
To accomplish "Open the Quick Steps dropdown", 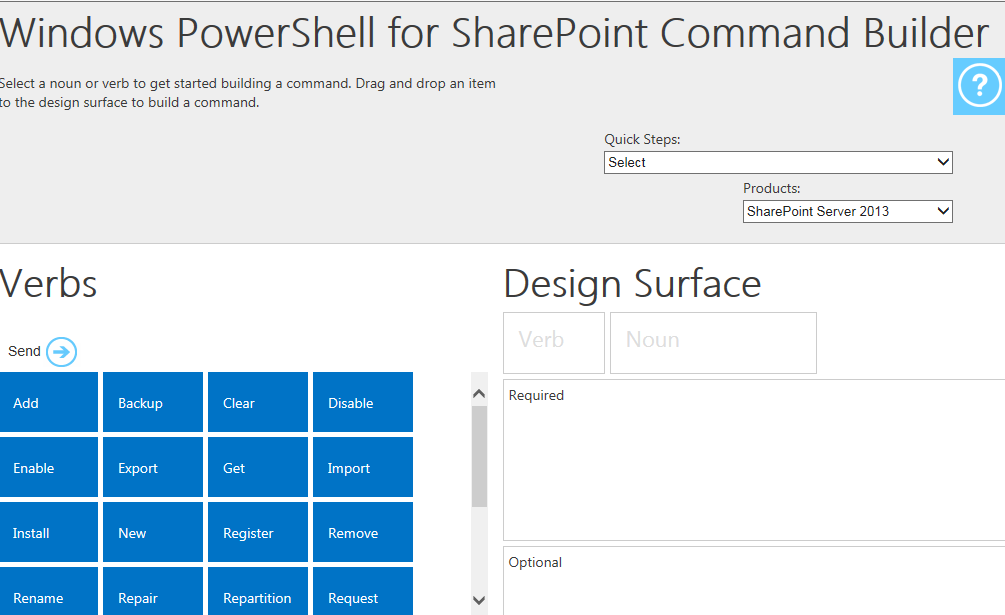I will (778, 162).
